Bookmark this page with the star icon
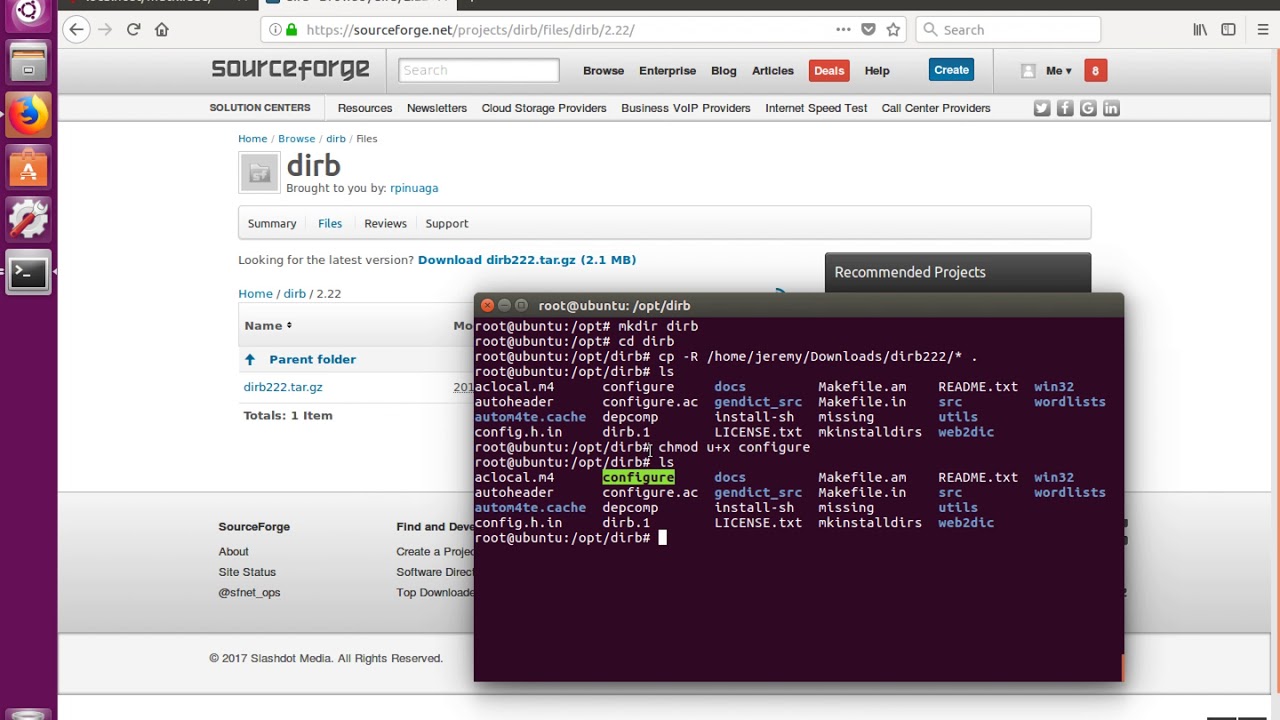Image resolution: width=1280 pixels, height=720 pixels. pyautogui.click(x=893, y=30)
